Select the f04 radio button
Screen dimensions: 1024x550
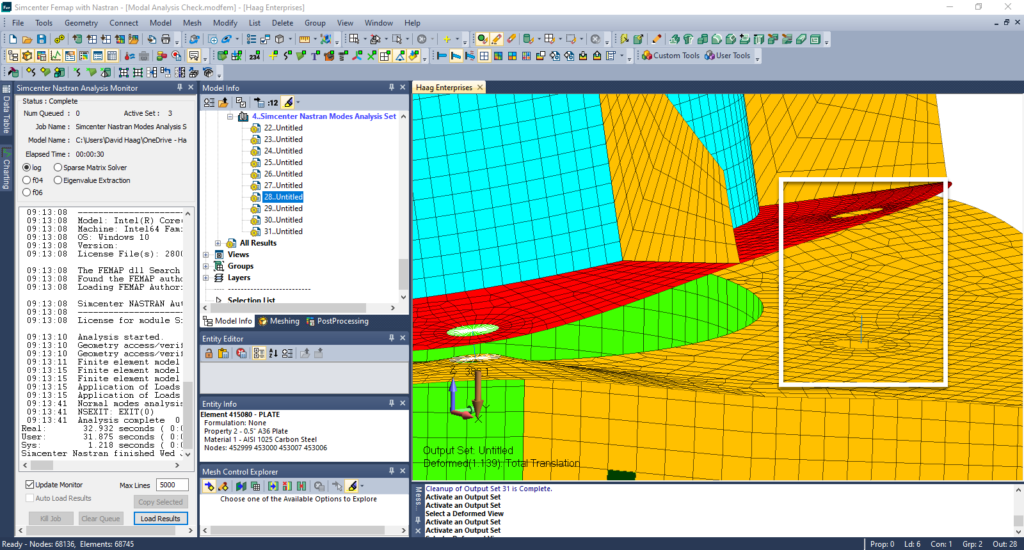(x=27, y=180)
